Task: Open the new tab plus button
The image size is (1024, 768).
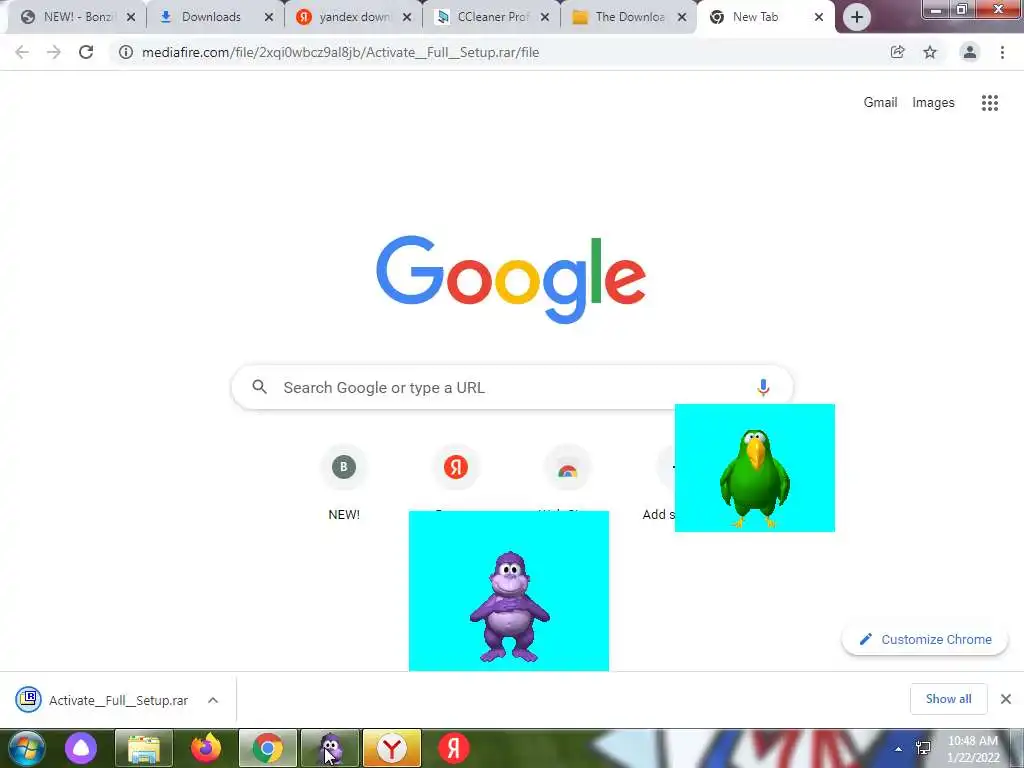Action: point(857,17)
